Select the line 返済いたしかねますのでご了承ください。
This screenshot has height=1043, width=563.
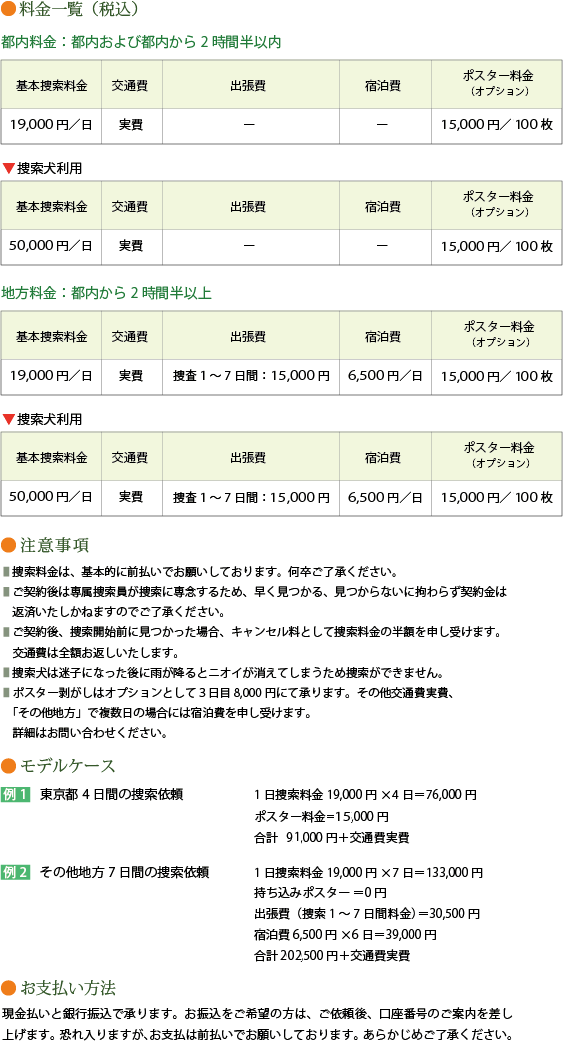(118, 612)
